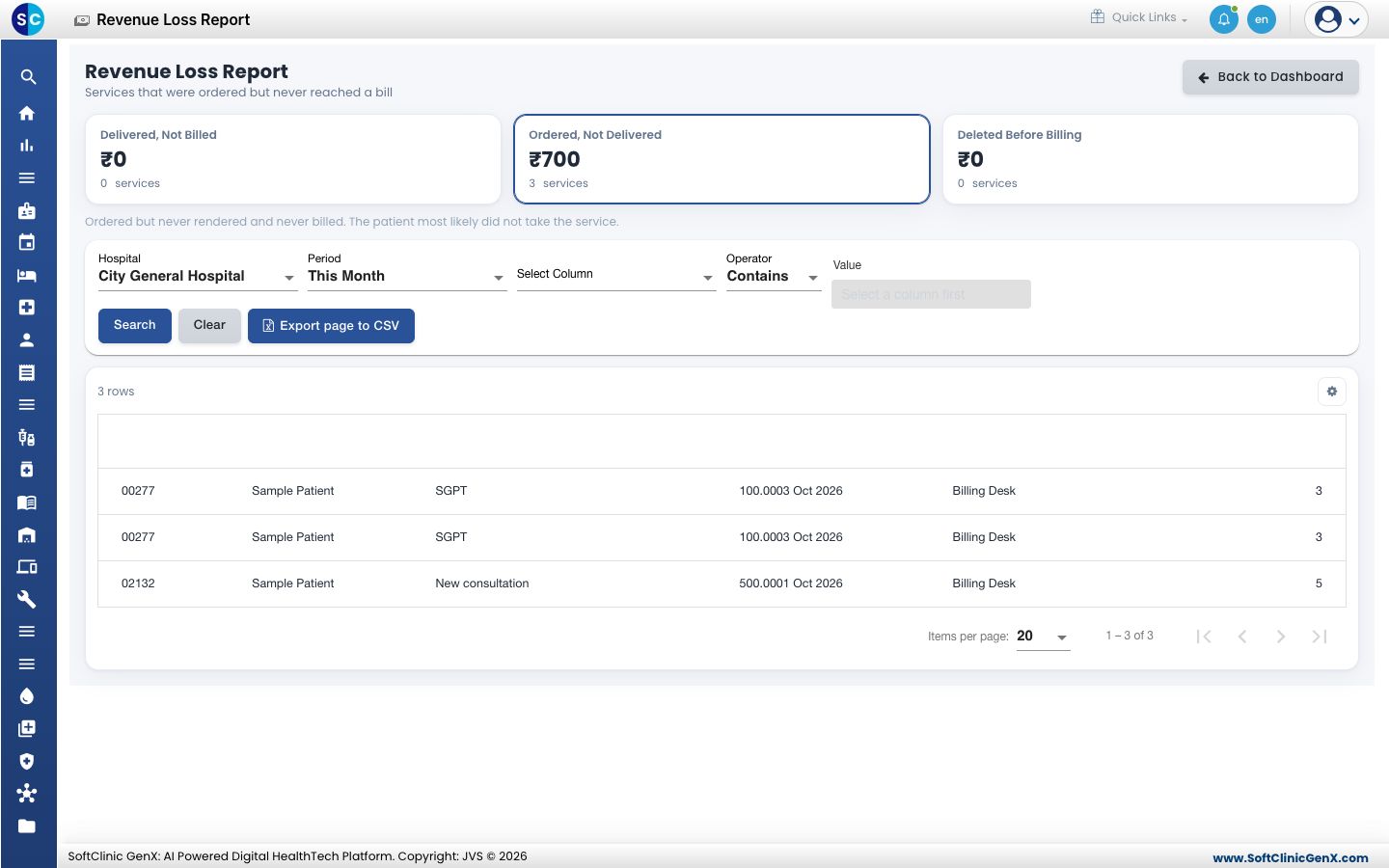This screenshot has width=1389, height=868.
Task: Open the network hub sidebar icon
Action: [27, 794]
